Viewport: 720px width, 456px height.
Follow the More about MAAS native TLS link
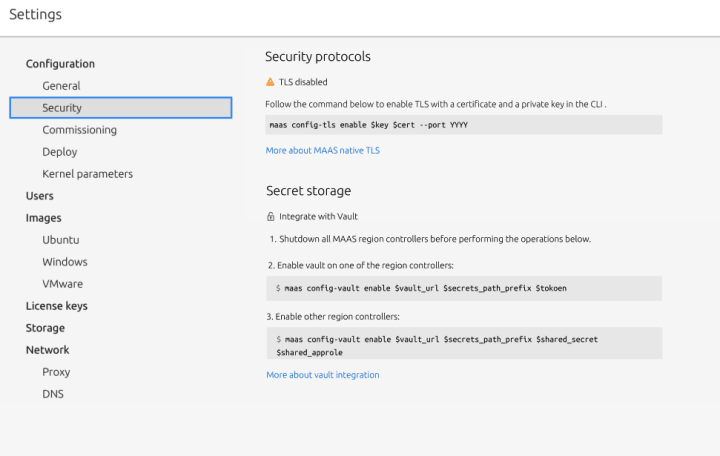tap(322, 151)
